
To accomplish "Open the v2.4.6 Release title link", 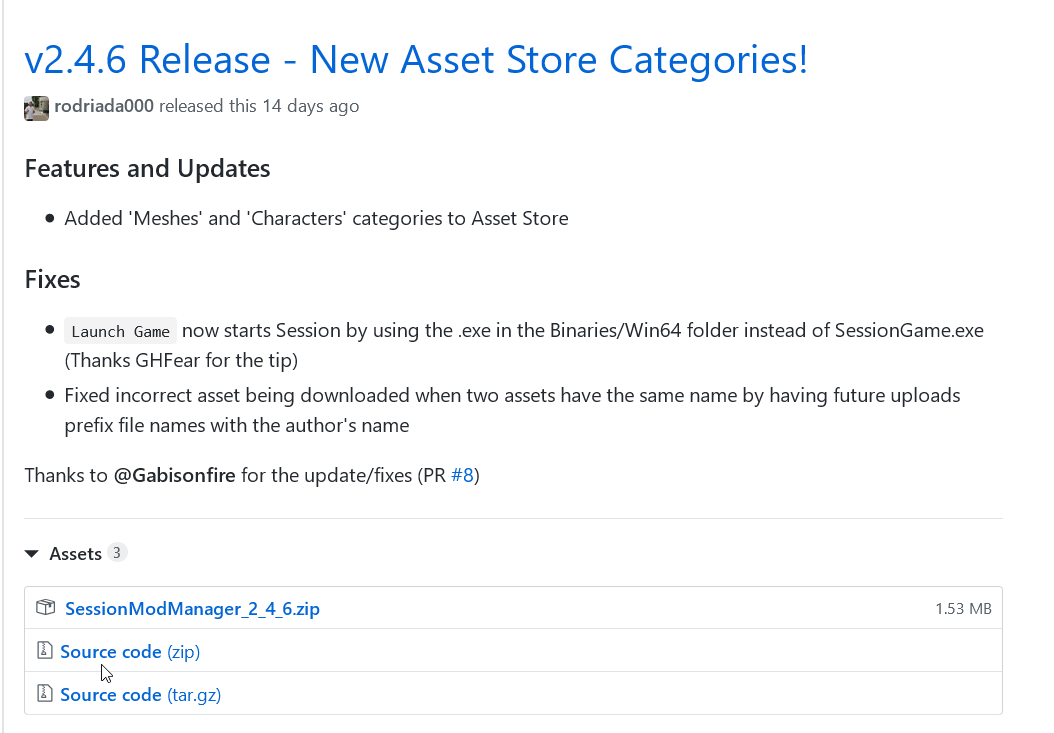I will [415, 60].
